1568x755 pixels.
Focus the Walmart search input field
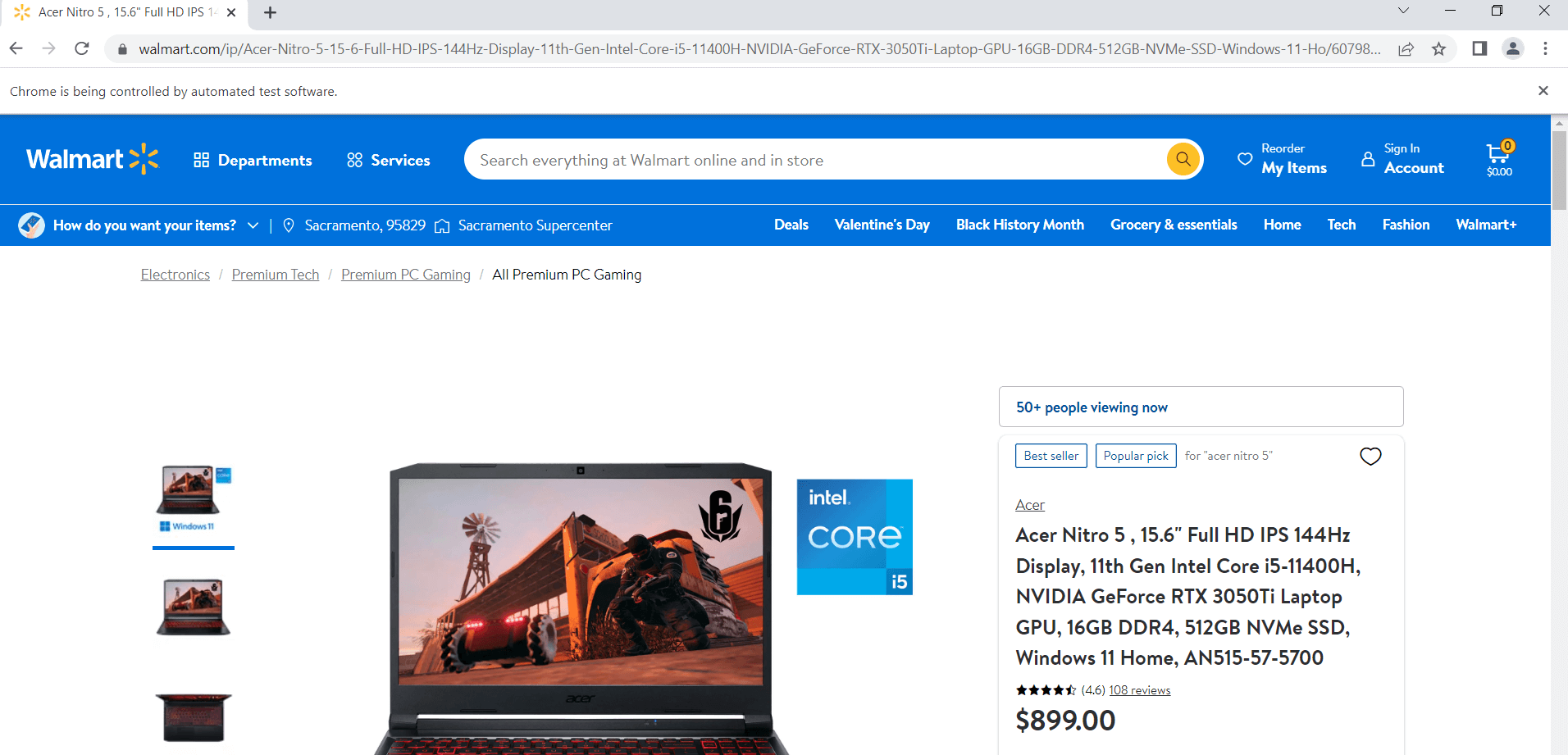[x=816, y=160]
